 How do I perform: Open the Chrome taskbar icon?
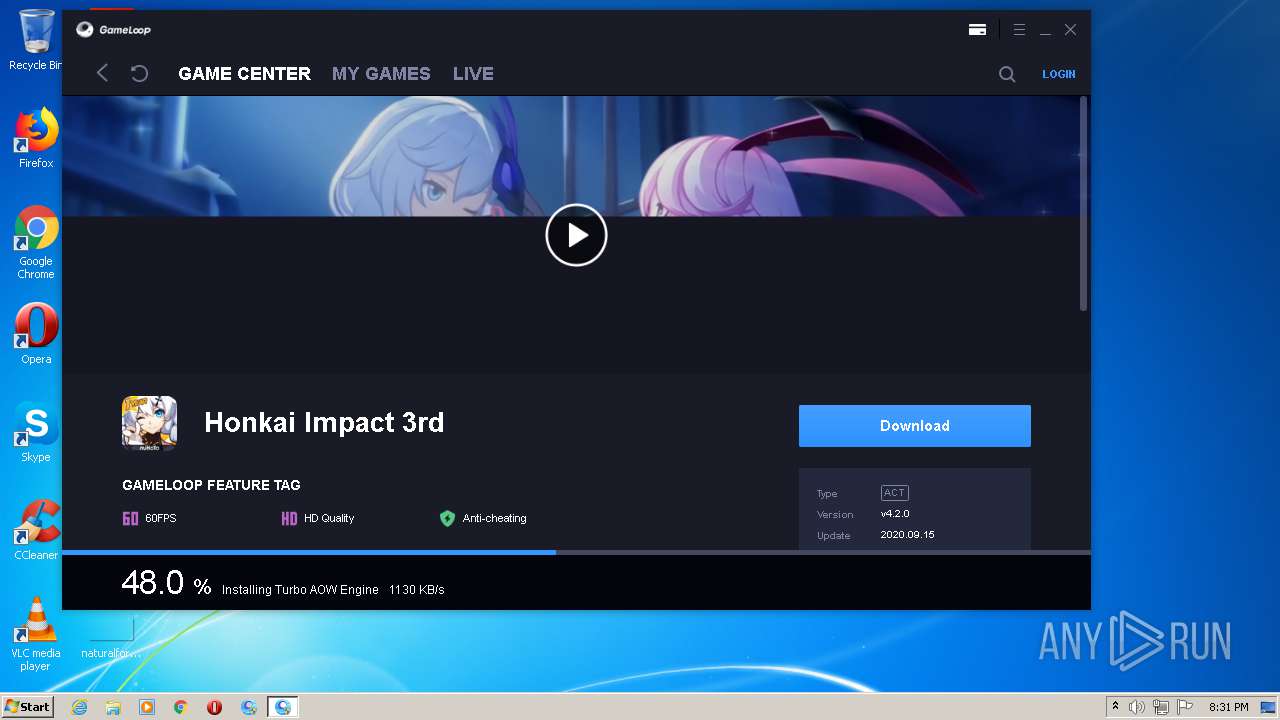(x=181, y=707)
